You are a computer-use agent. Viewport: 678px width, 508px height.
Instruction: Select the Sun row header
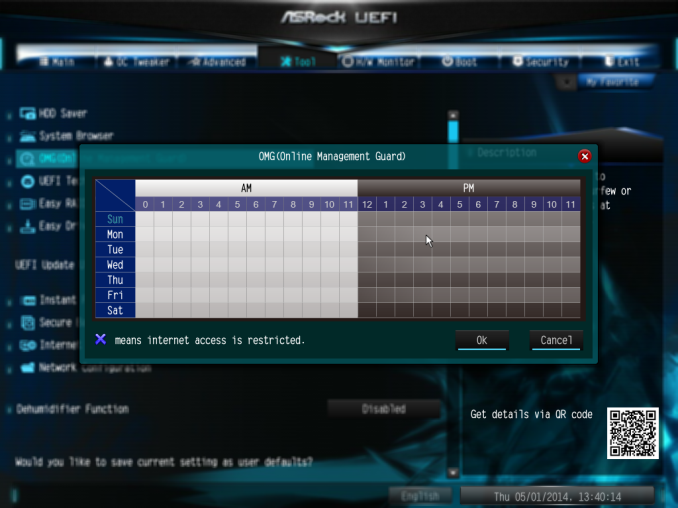[x=115, y=219]
